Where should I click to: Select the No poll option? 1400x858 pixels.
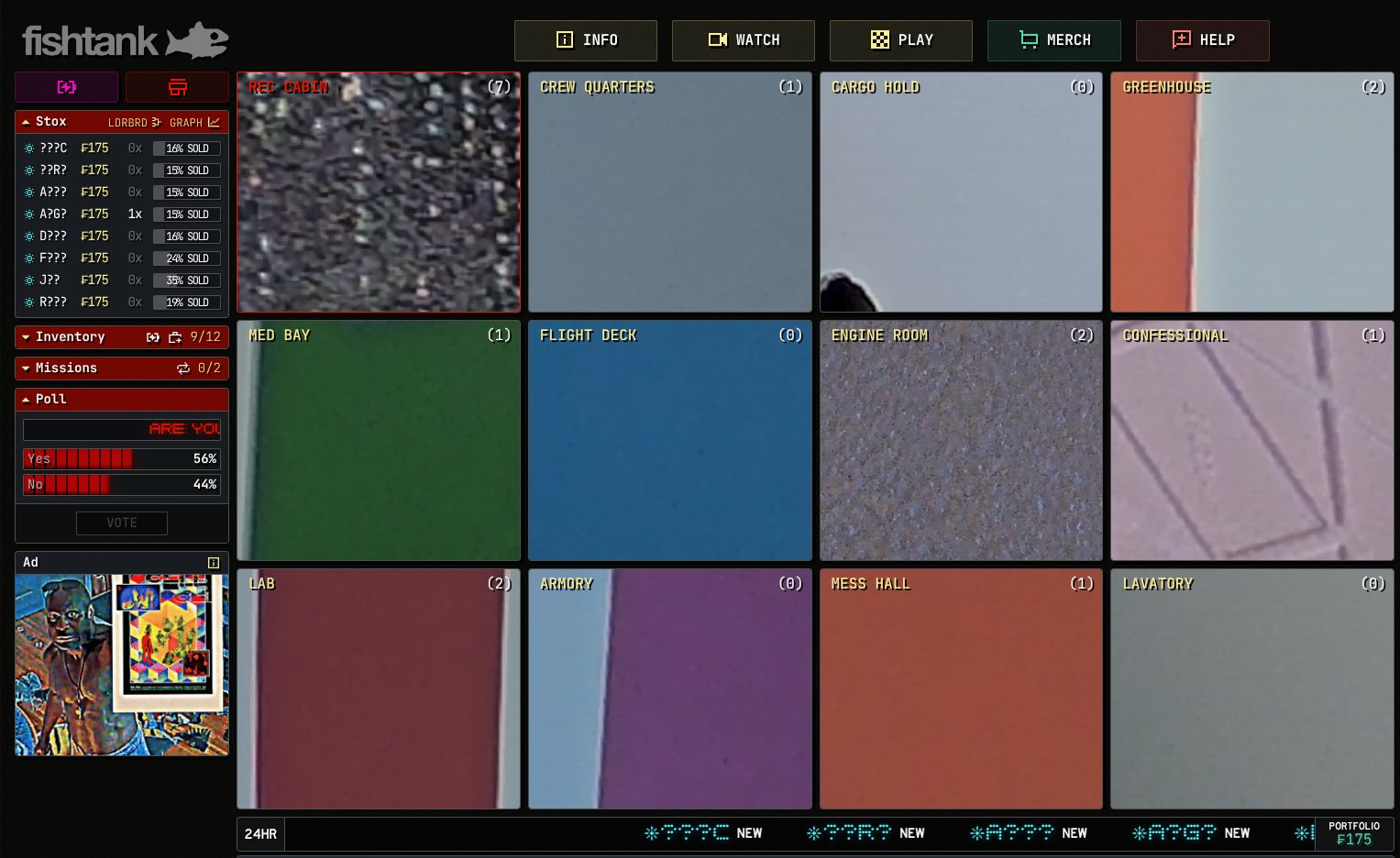tap(122, 484)
